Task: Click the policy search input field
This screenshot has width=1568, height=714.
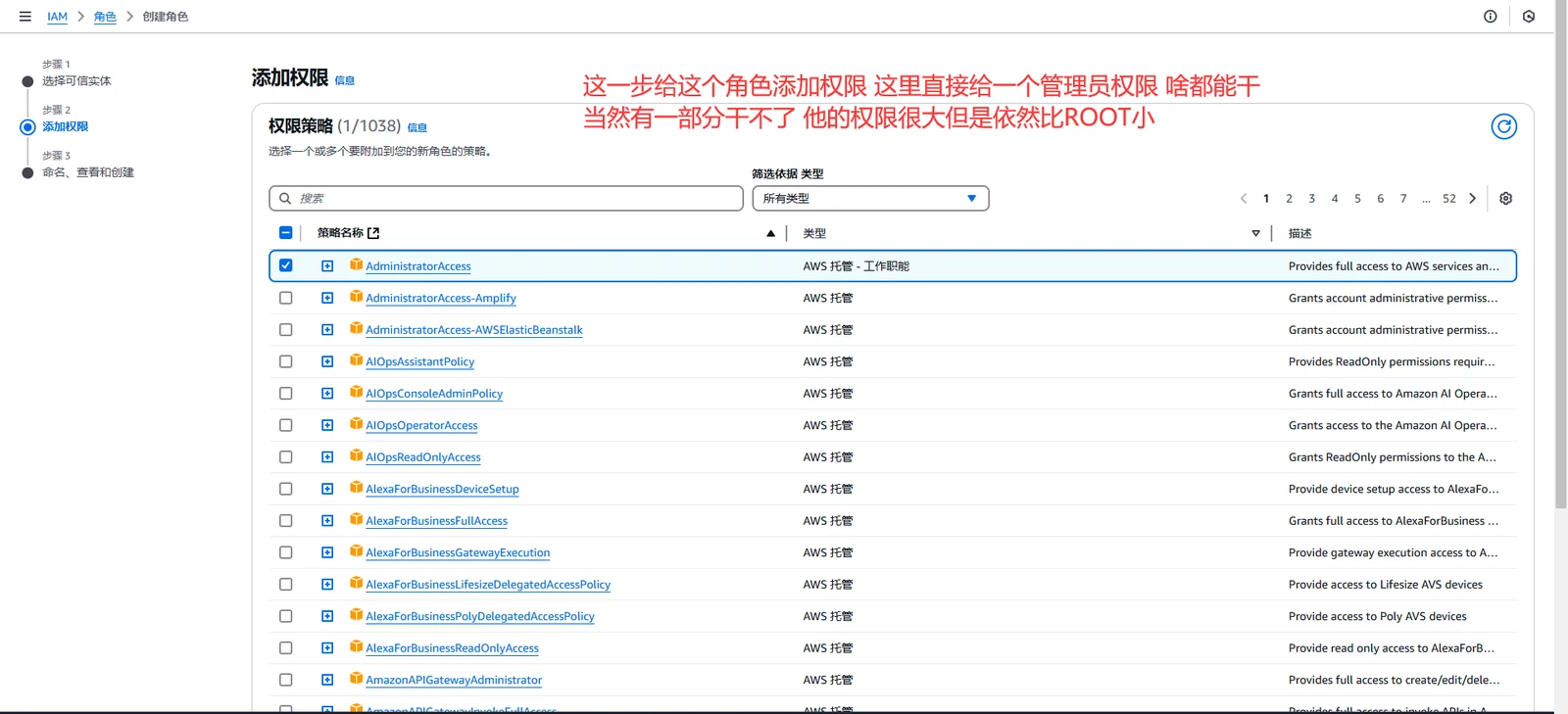Action: [506, 199]
